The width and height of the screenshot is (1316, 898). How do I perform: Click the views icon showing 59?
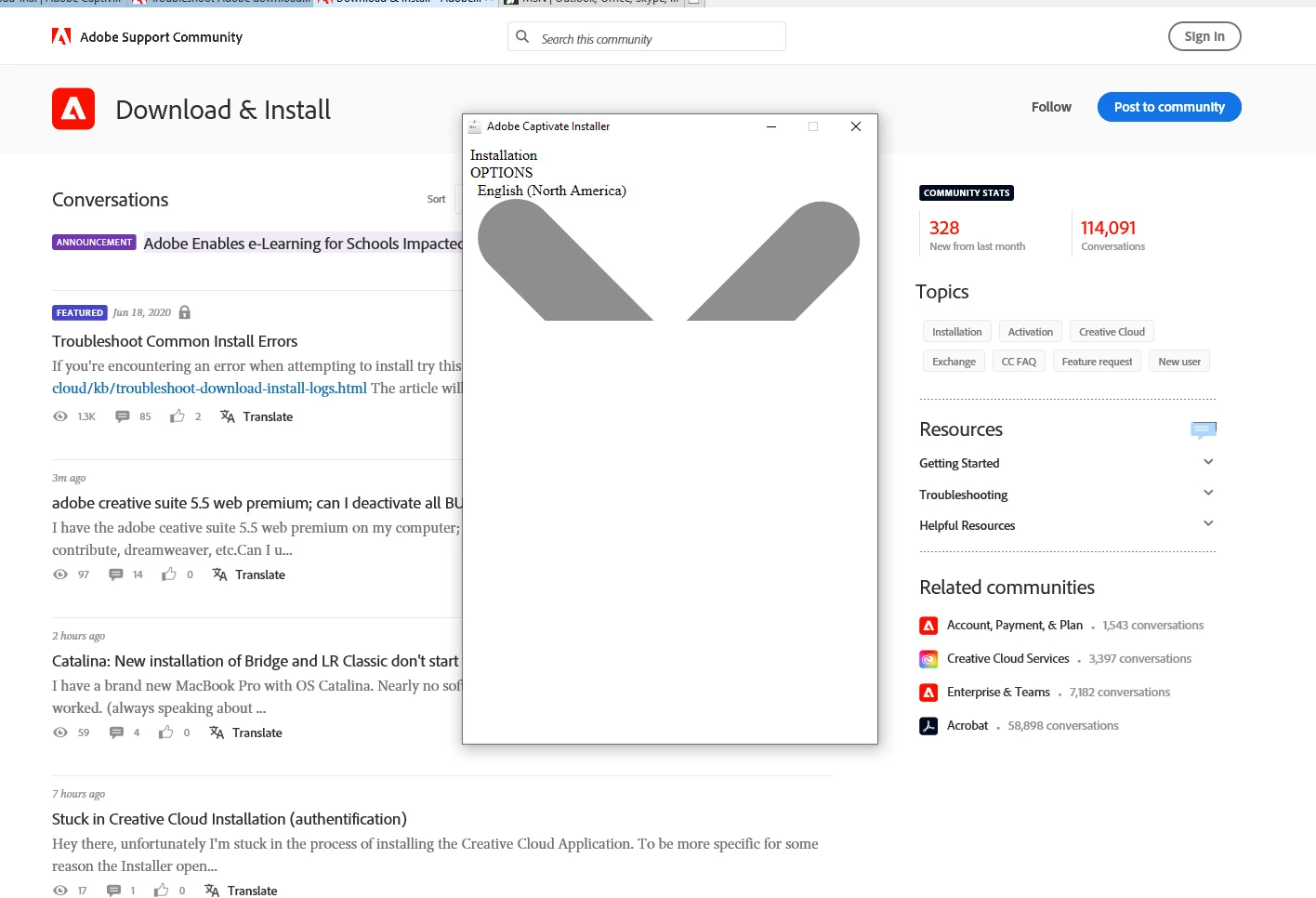(x=60, y=733)
